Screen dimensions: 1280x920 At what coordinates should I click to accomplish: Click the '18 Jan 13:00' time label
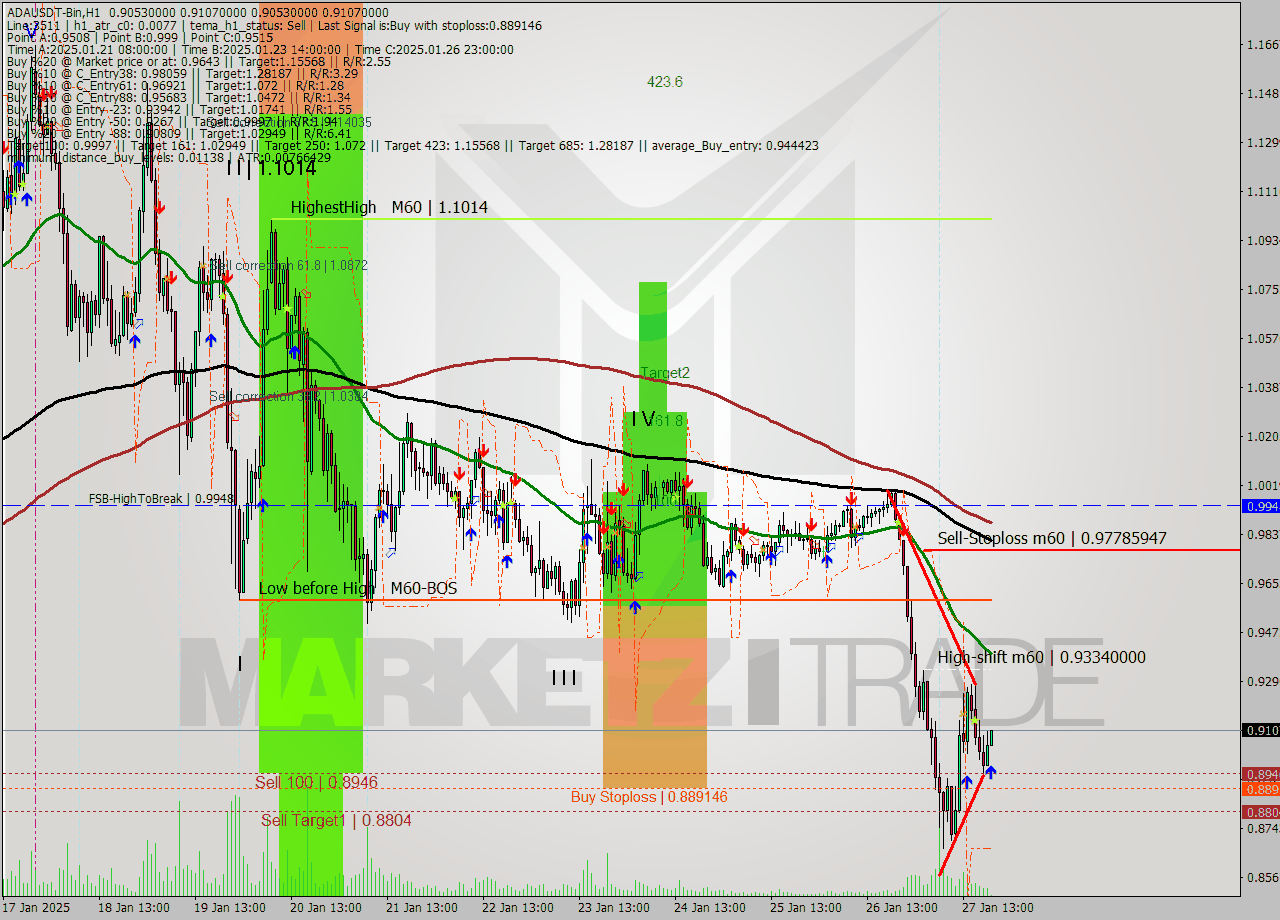[136, 908]
